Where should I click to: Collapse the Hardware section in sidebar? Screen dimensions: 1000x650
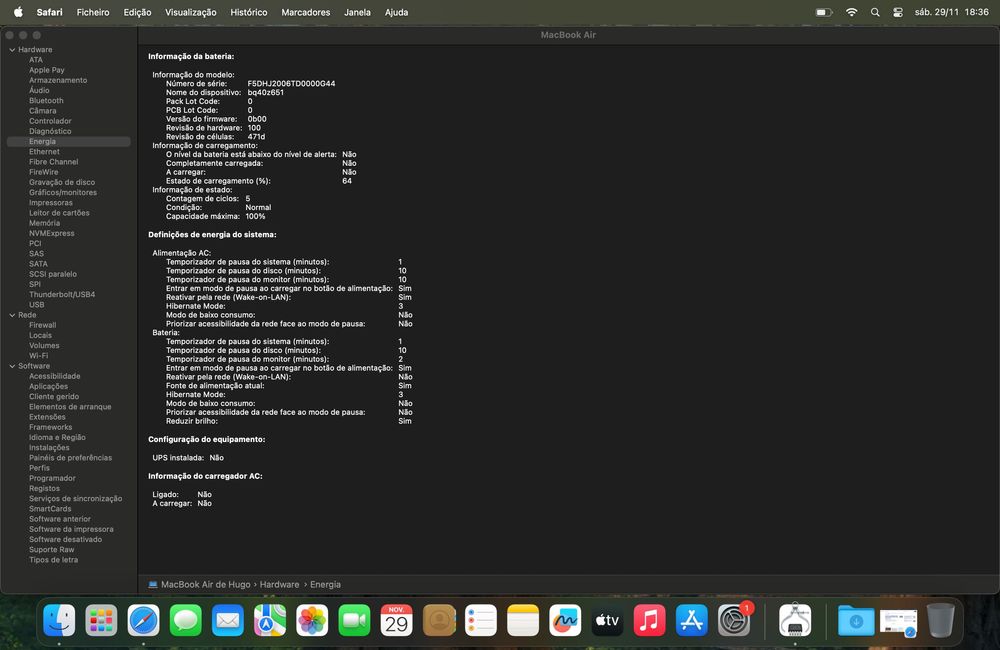(x=12, y=50)
